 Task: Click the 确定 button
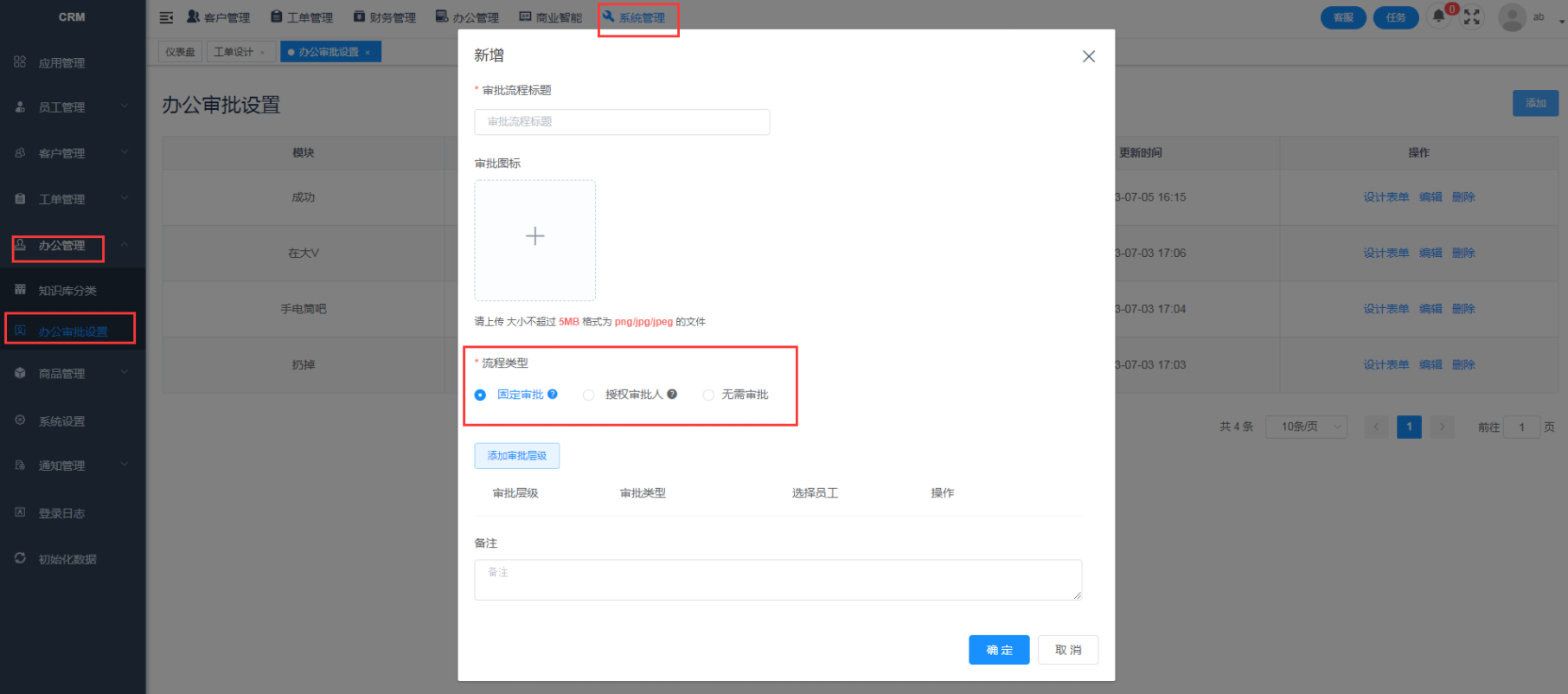point(999,650)
